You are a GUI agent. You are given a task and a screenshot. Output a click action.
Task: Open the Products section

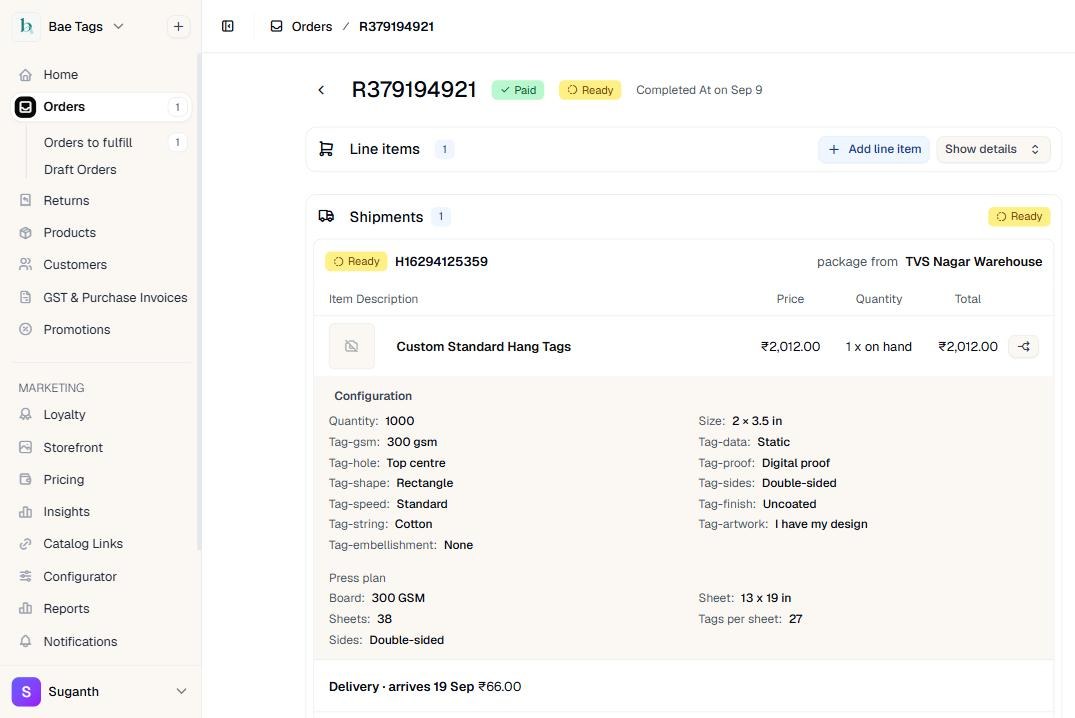pos(69,232)
